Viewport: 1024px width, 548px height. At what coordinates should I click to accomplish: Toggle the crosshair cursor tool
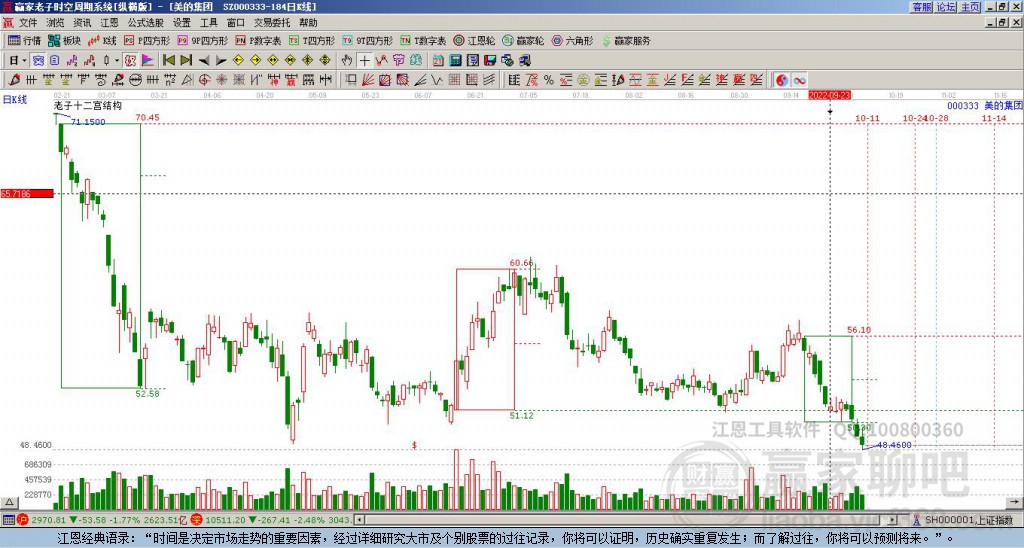(364, 61)
